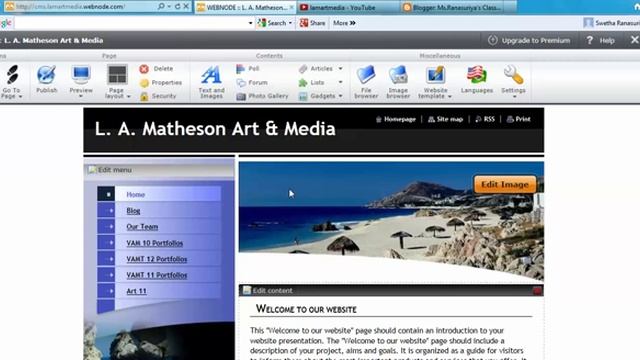Expand the toolbar More menu
The height and width of the screenshot is (360, 640).
[344, 23]
